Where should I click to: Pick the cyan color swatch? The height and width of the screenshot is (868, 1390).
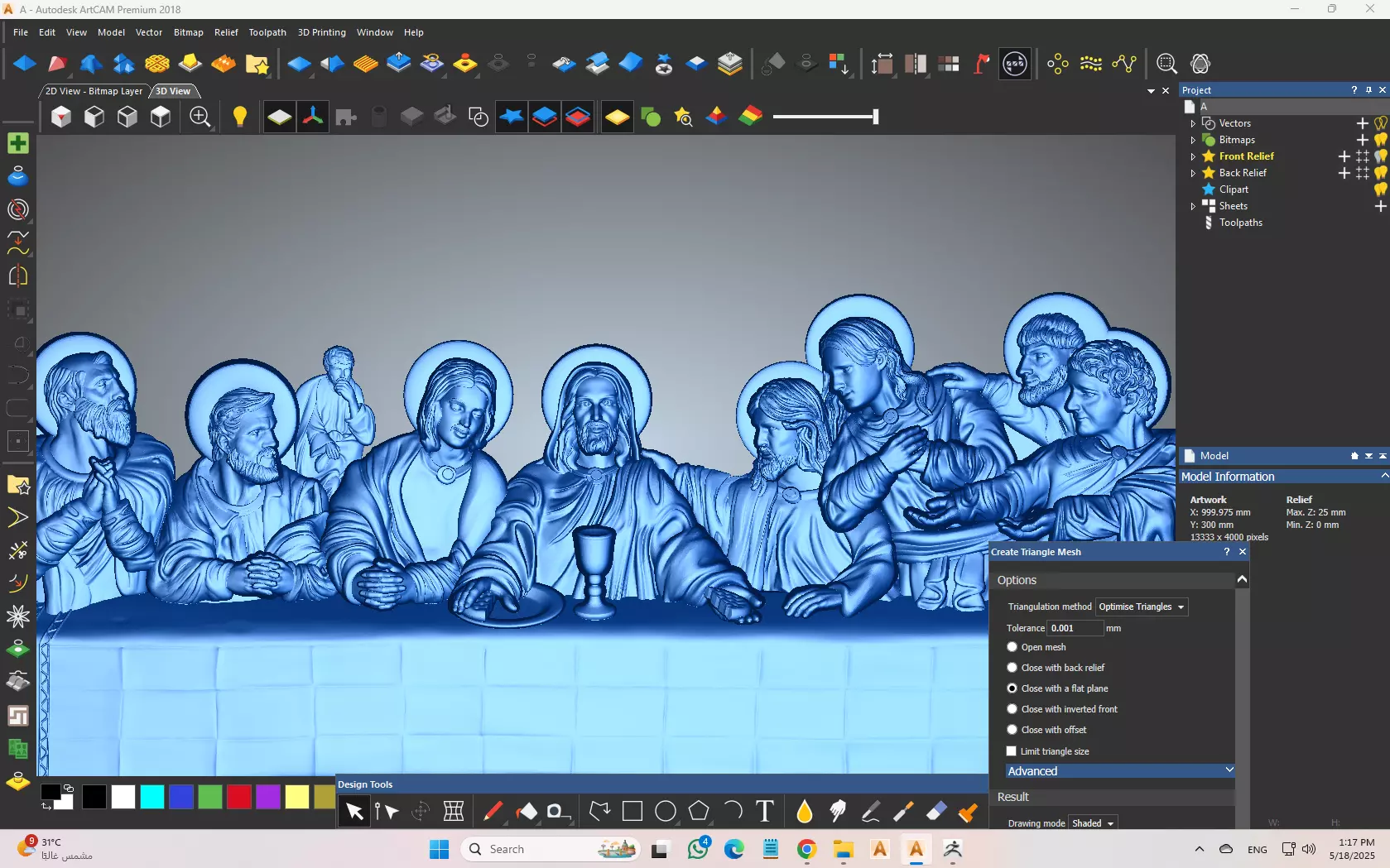(152, 797)
